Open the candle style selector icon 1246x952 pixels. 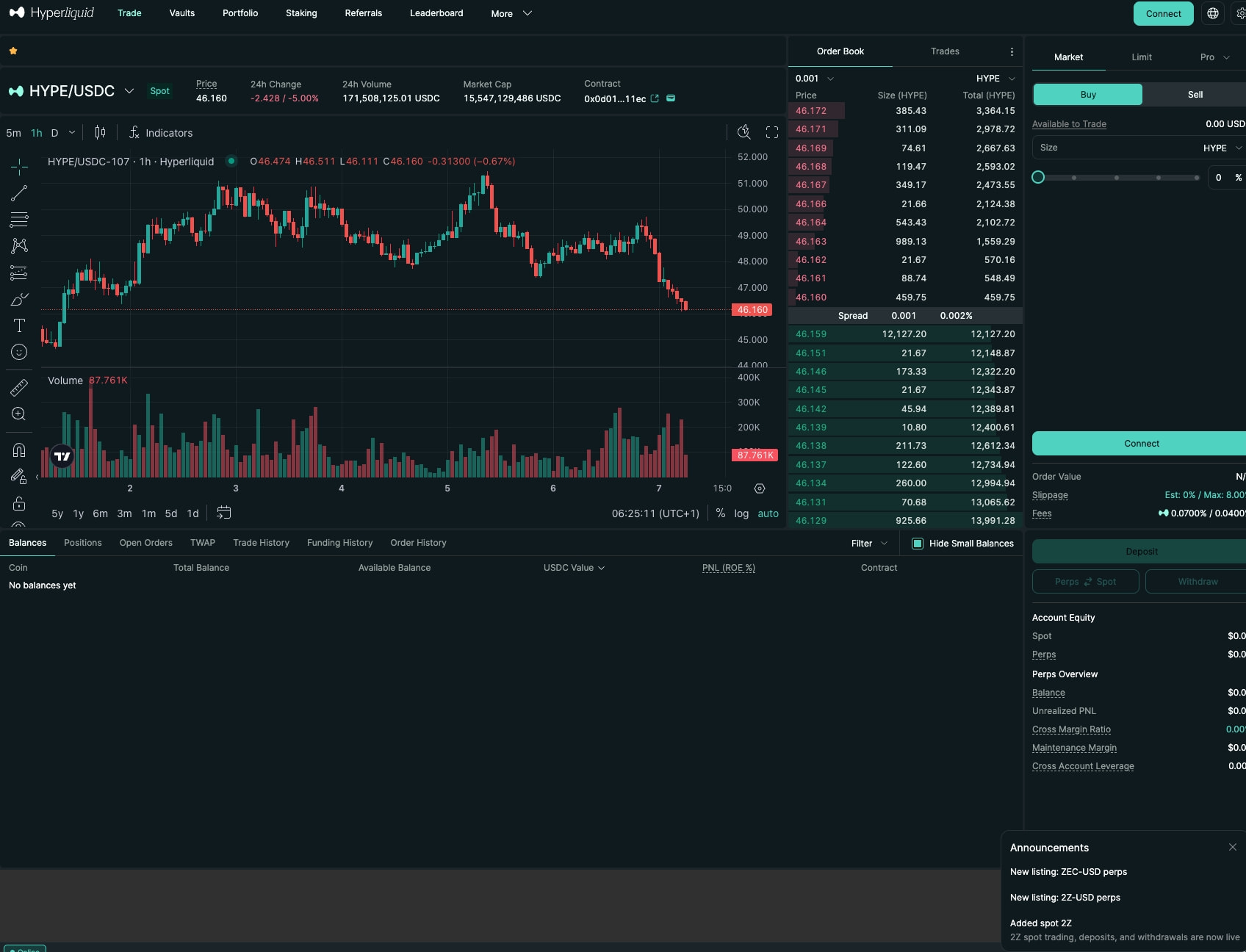click(100, 132)
